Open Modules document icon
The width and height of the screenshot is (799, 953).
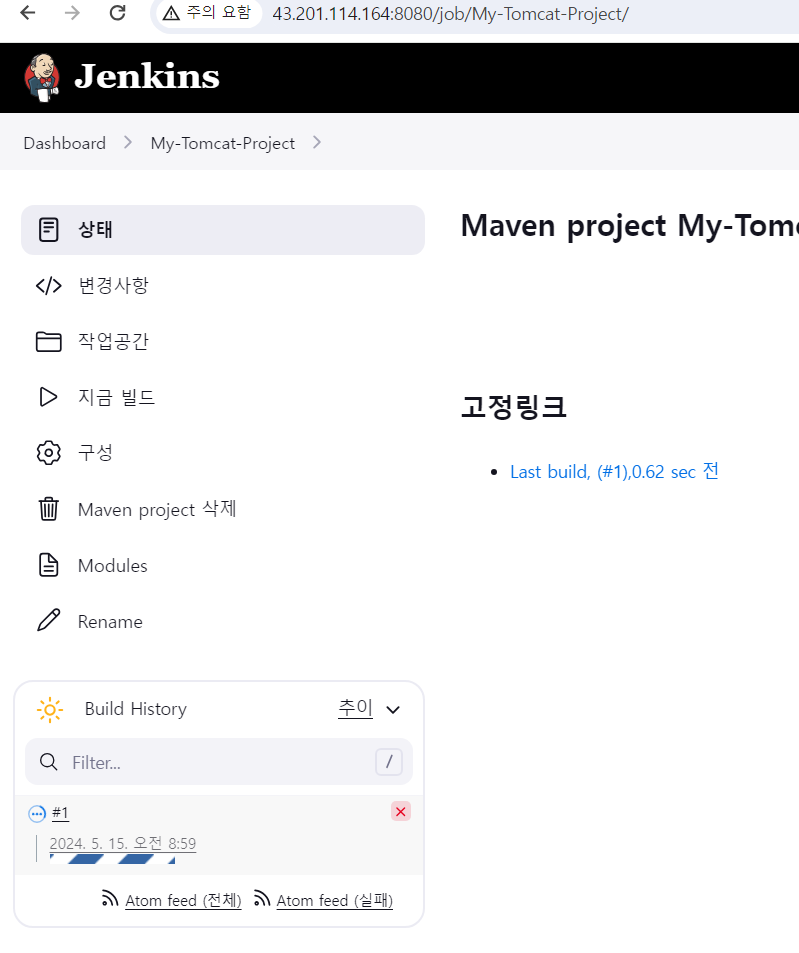(49, 565)
